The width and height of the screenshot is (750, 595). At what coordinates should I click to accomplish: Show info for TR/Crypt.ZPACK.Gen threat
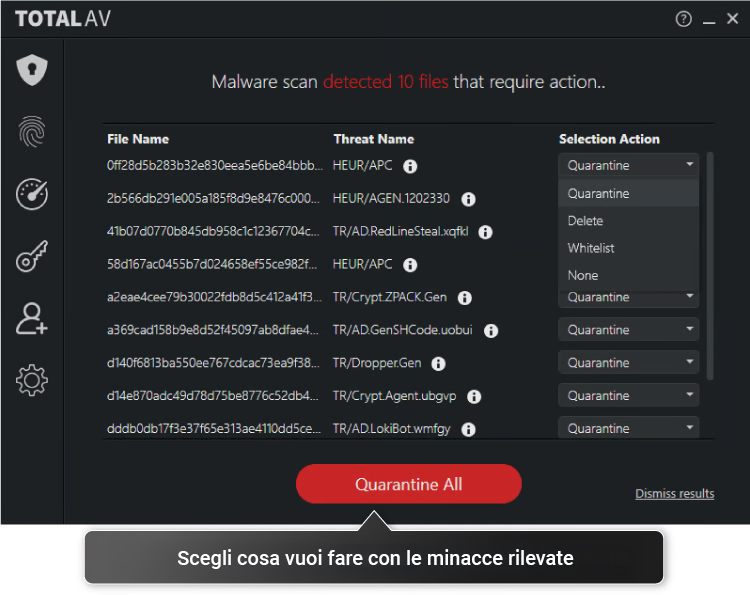pos(464,298)
